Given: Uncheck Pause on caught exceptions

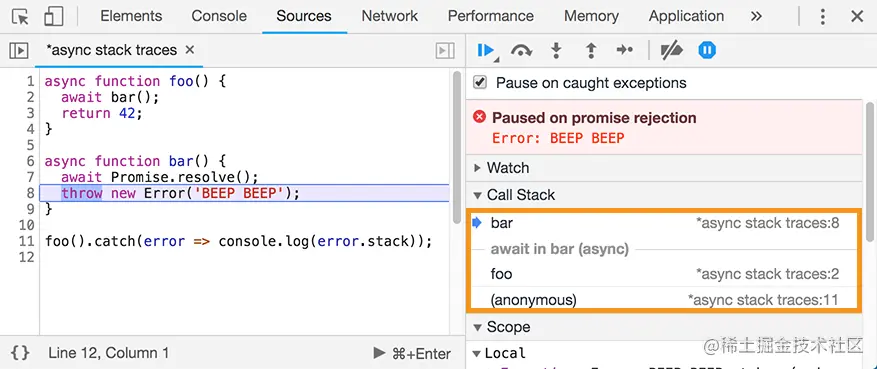Looking at the screenshot, I should coord(479,83).
